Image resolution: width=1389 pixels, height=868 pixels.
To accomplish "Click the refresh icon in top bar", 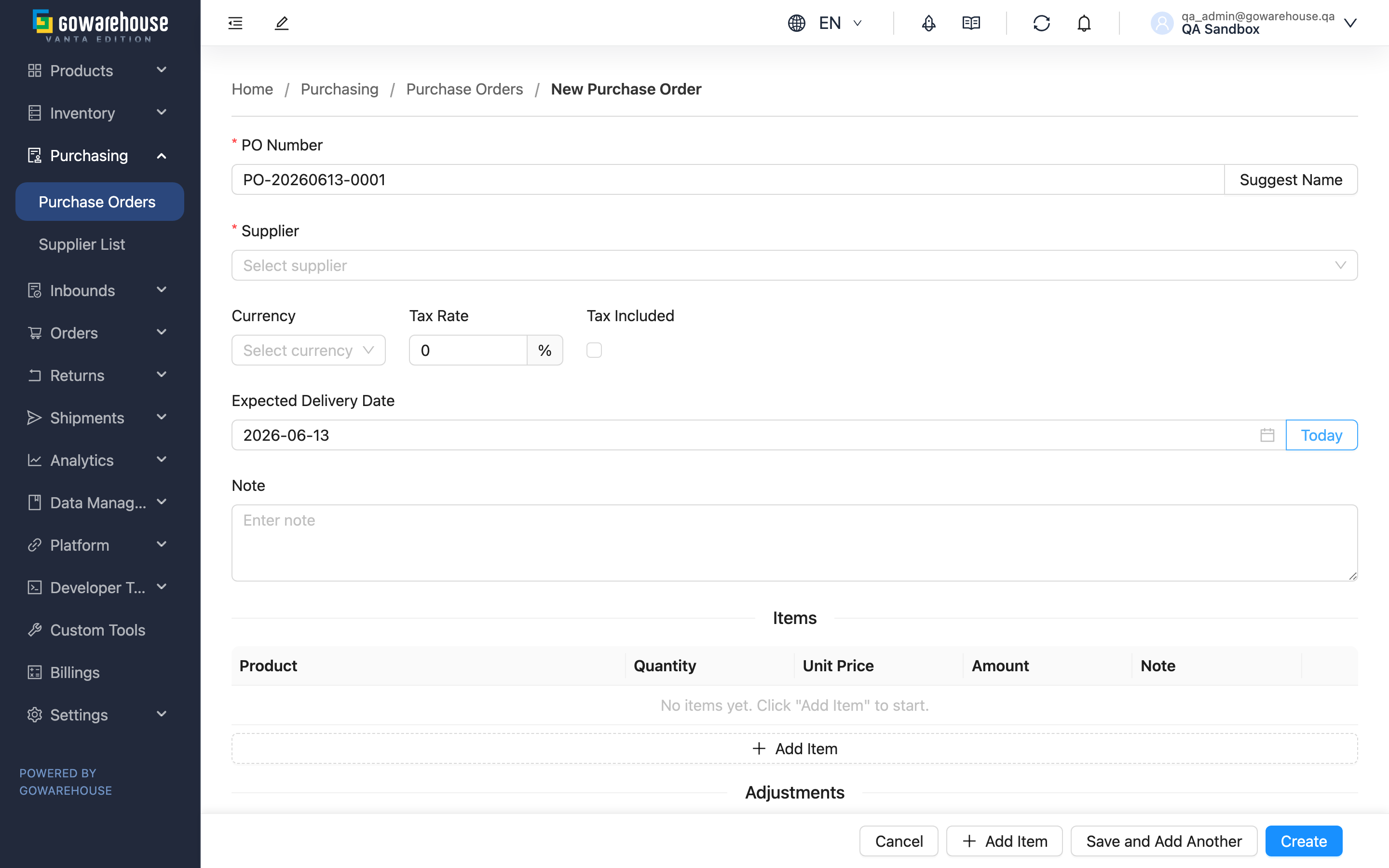I will point(1041,23).
